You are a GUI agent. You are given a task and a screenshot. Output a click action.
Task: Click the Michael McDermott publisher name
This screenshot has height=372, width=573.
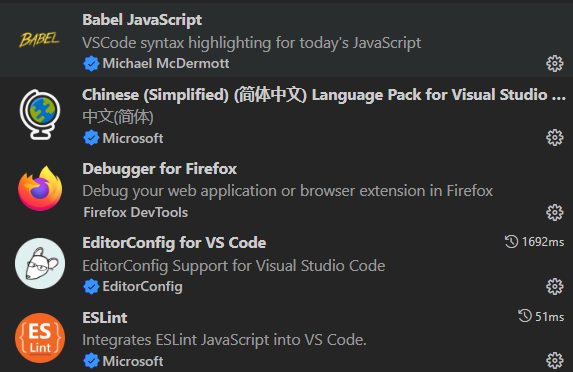166,64
